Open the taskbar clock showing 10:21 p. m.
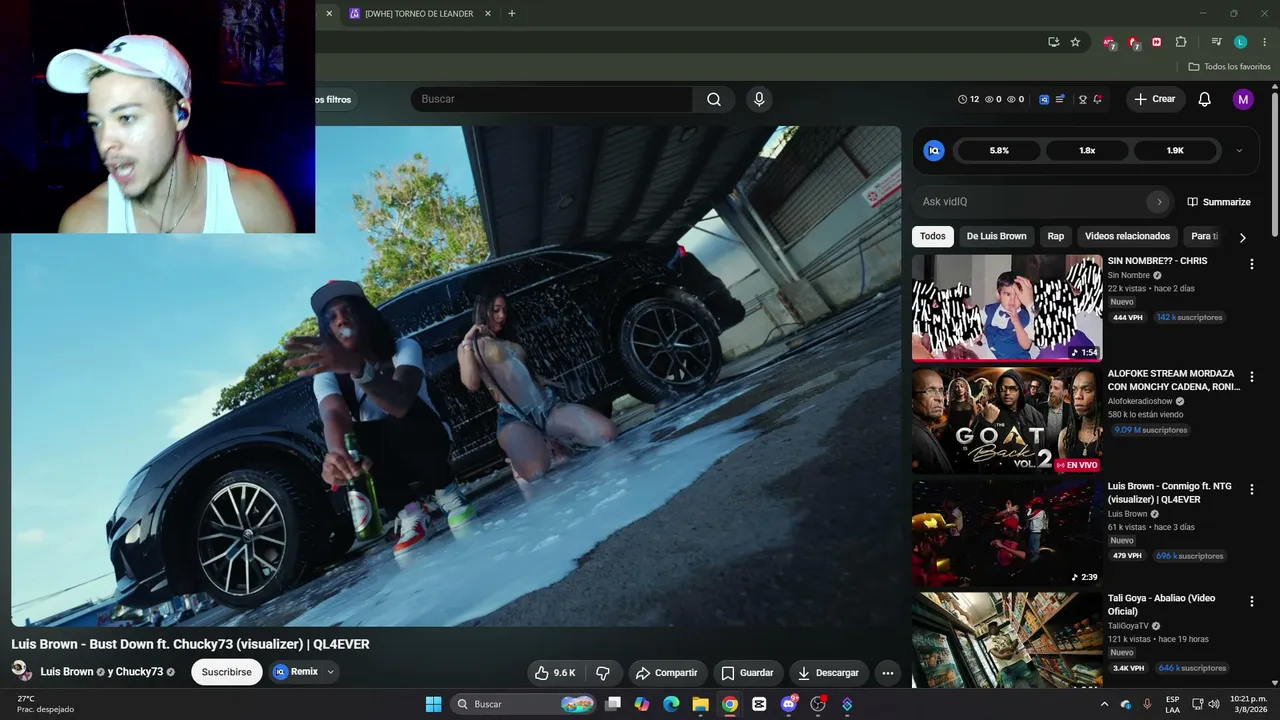This screenshot has height=720, width=1280. coord(1249,704)
